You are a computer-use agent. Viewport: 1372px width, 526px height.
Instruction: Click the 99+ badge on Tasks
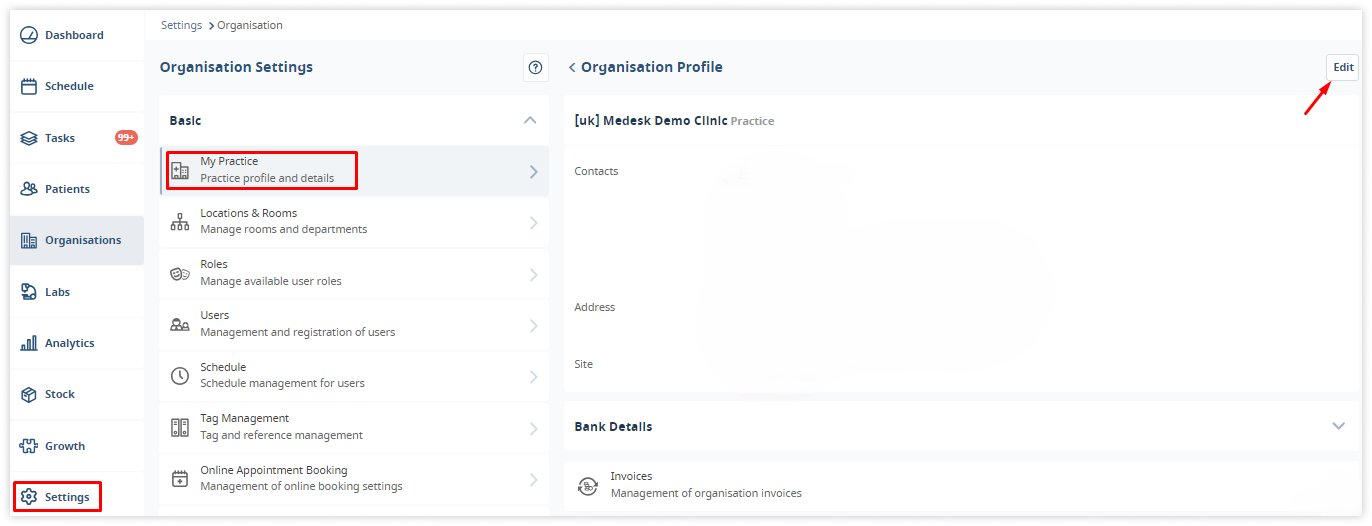[x=126, y=138]
